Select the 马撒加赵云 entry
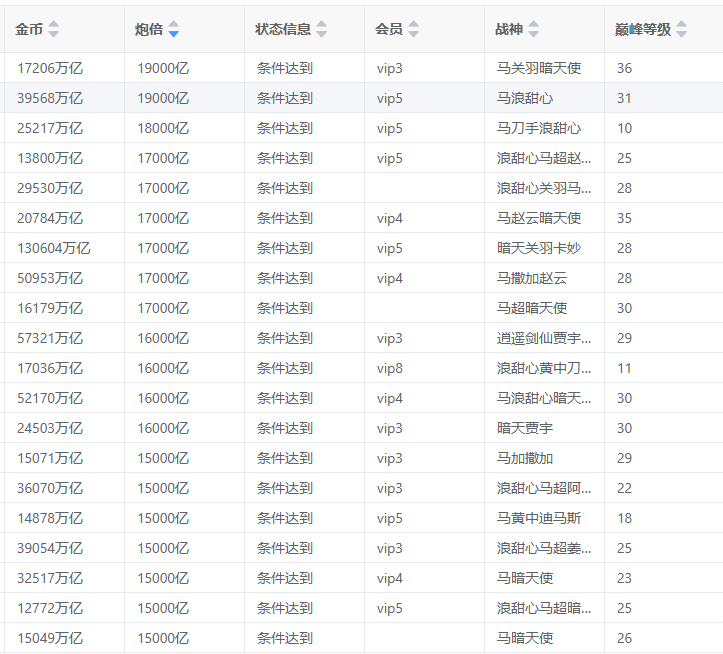 (x=531, y=278)
